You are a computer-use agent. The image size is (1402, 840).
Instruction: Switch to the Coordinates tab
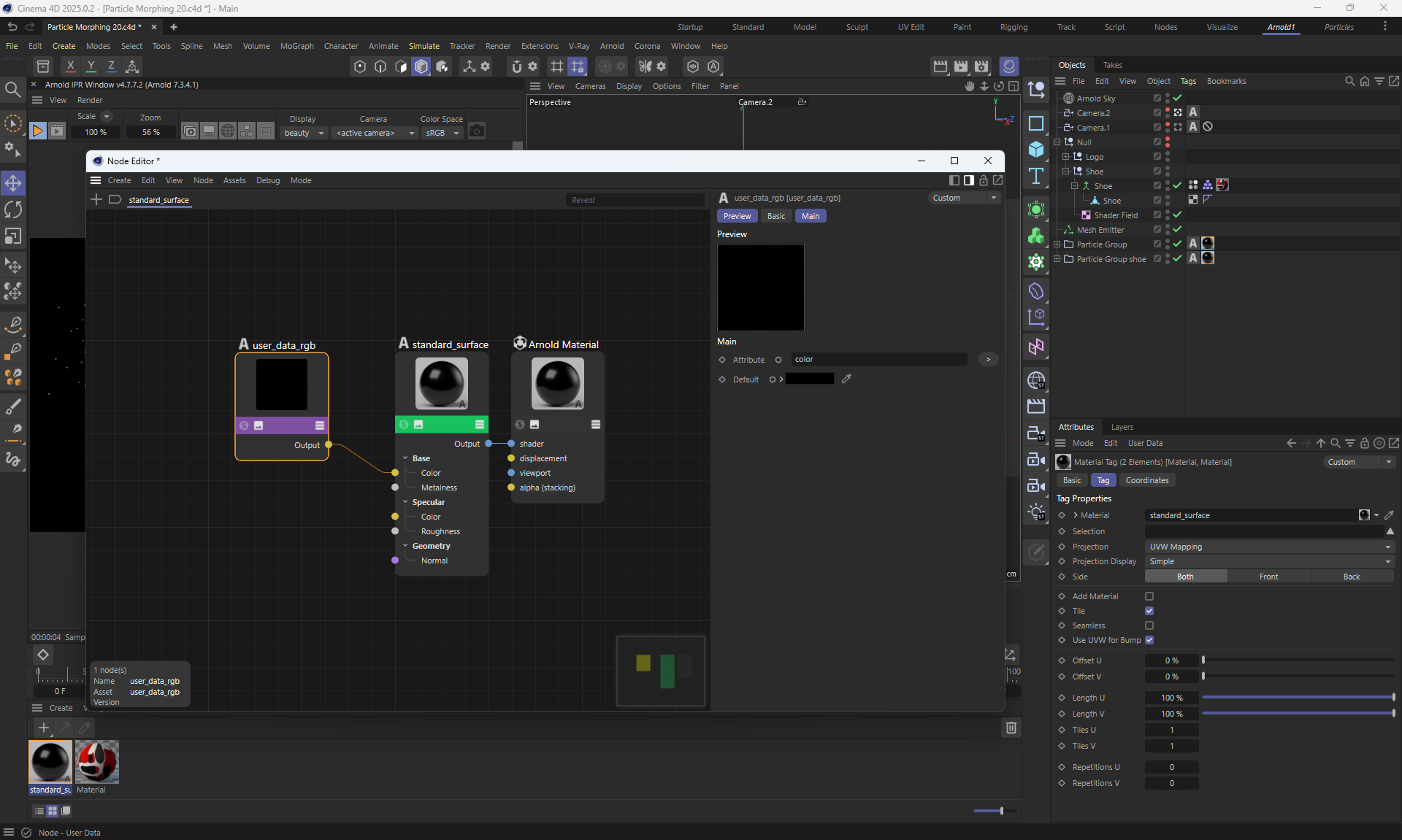pos(1146,480)
